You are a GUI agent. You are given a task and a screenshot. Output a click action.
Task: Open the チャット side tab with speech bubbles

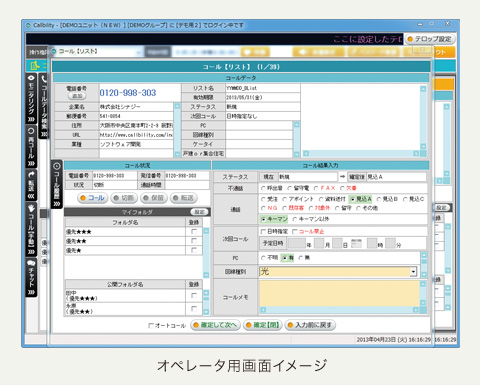coord(31,277)
